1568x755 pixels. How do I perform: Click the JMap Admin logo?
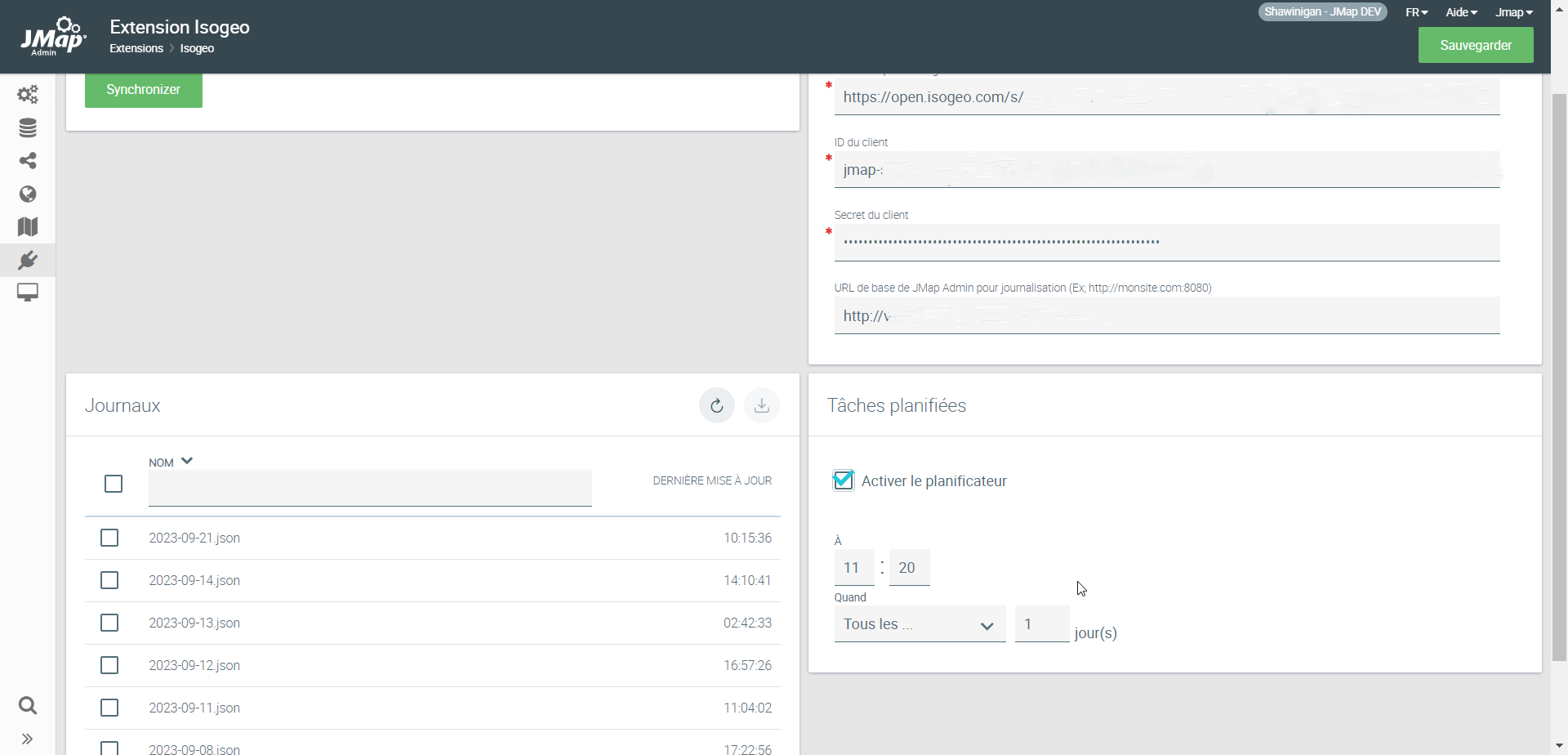53,37
